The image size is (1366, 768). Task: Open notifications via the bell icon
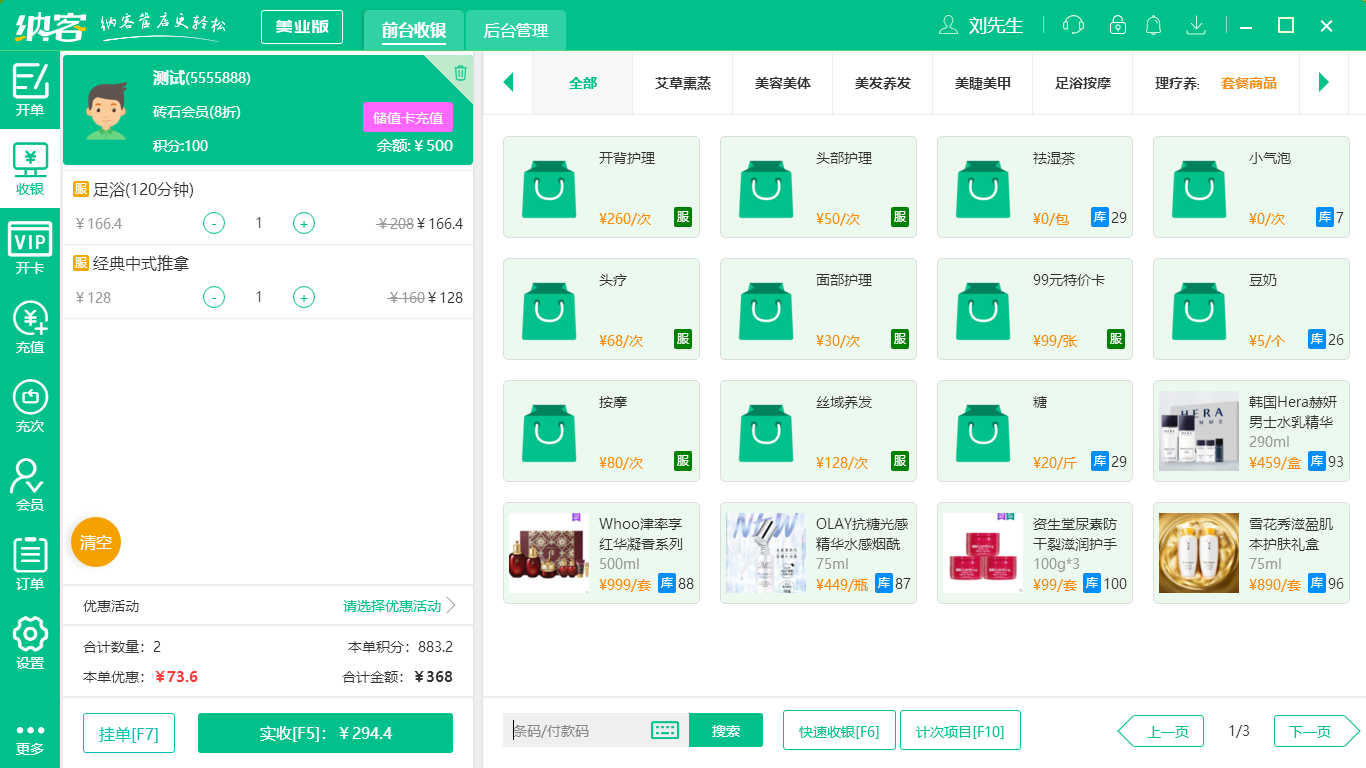[1154, 25]
